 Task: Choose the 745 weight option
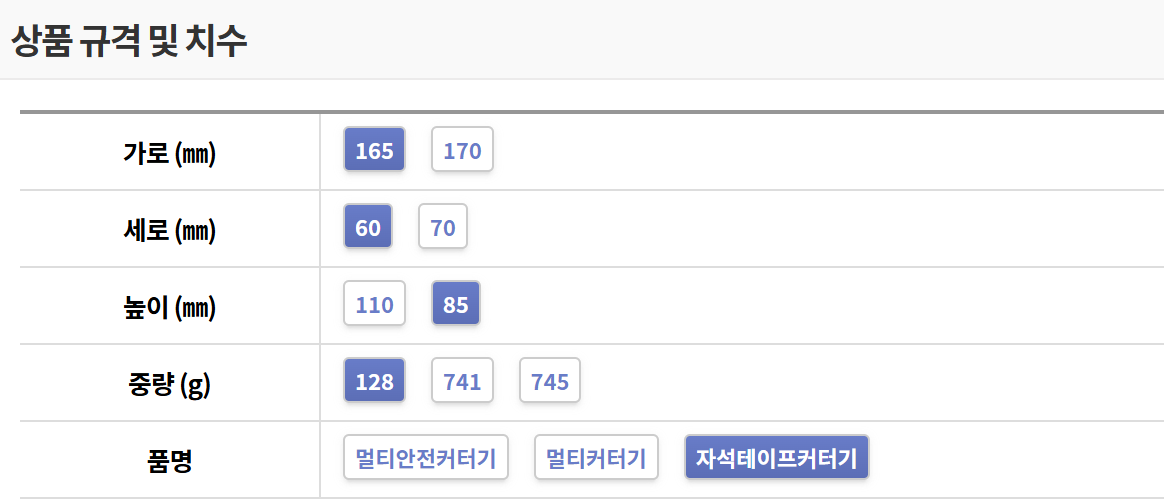(x=550, y=382)
